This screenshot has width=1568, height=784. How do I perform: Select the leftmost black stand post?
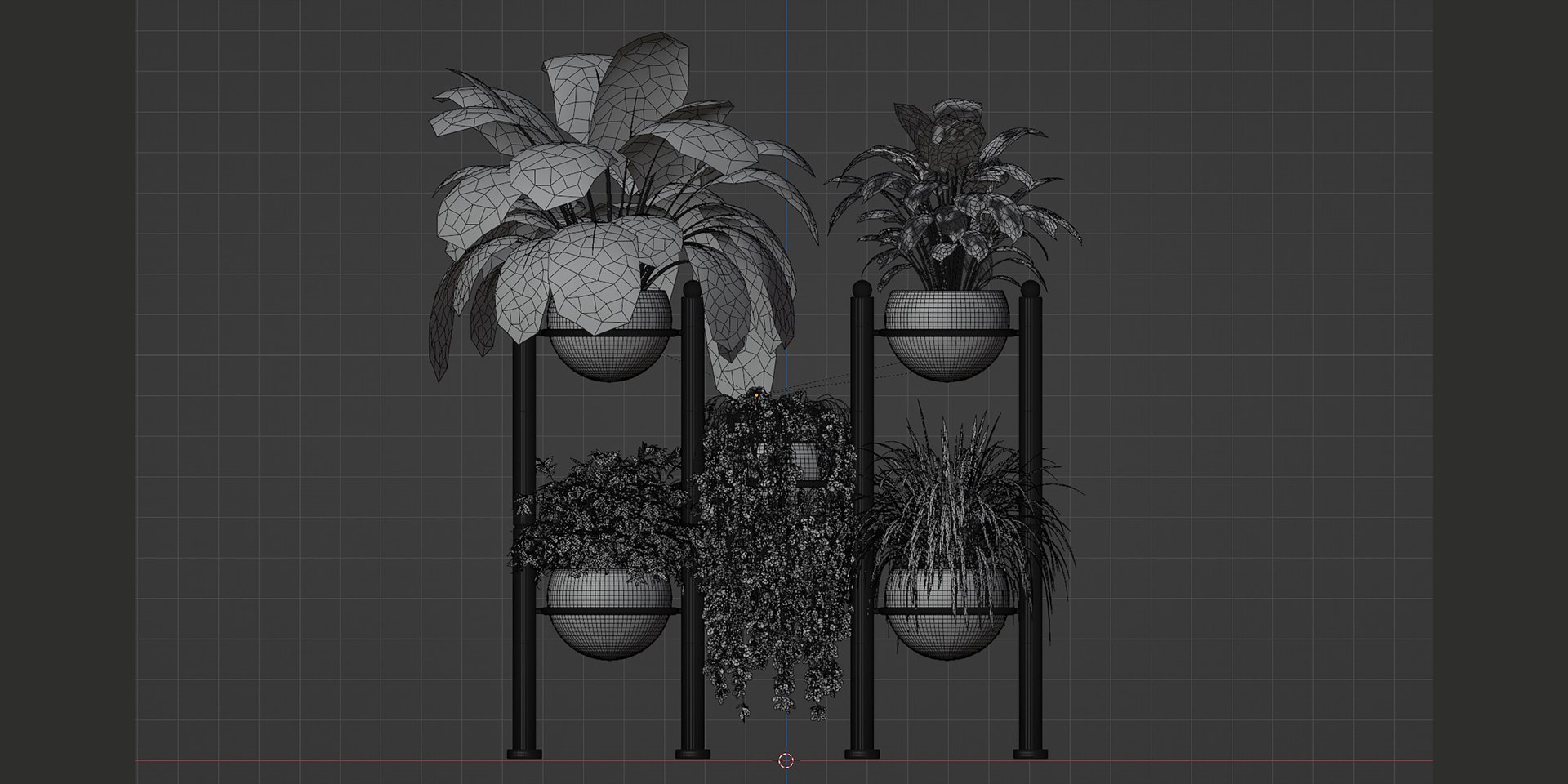[x=523, y=547]
